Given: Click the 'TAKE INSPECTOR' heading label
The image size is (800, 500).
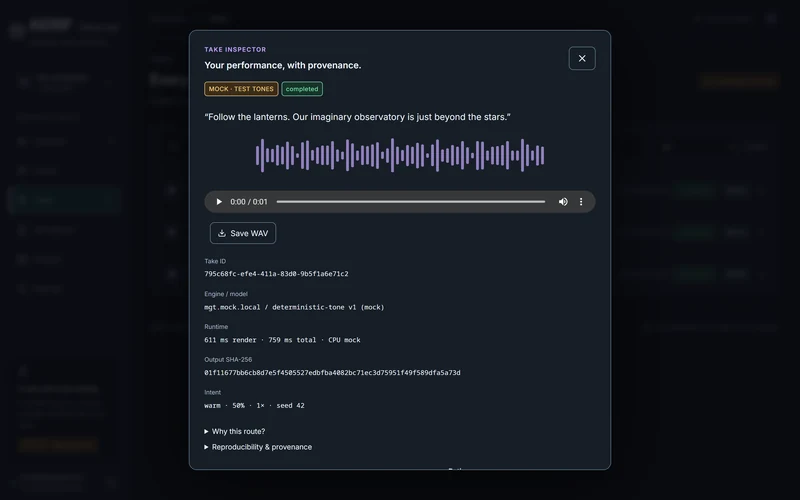Looking at the screenshot, I should (235, 49).
